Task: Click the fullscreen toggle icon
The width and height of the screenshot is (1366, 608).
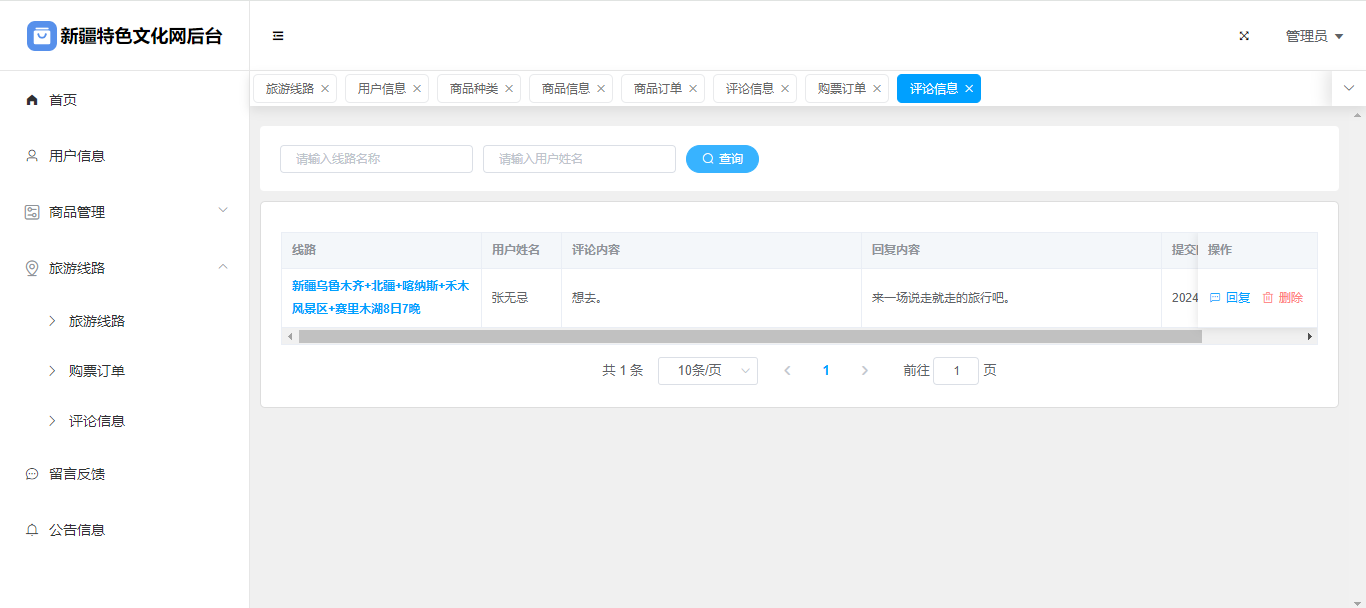Action: tap(1244, 36)
